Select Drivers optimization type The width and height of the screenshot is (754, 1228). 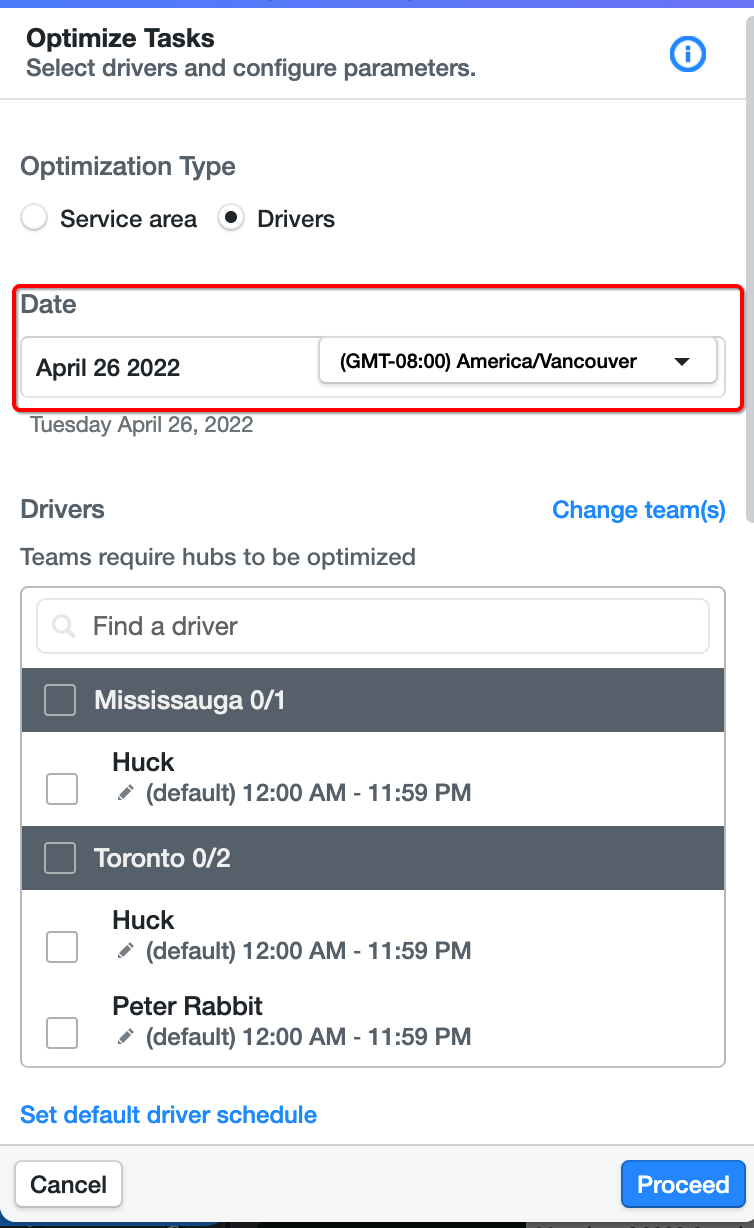click(x=231, y=218)
